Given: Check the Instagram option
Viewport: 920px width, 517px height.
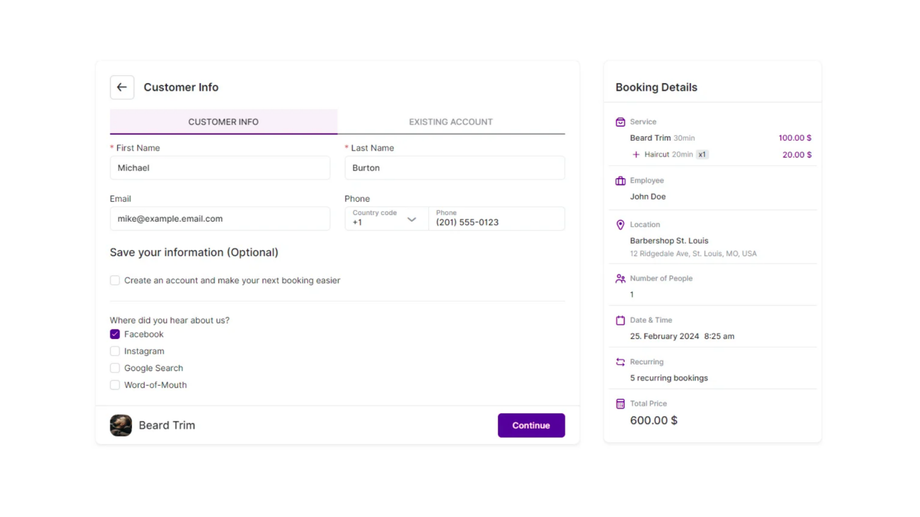Looking at the screenshot, I should [115, 351].
